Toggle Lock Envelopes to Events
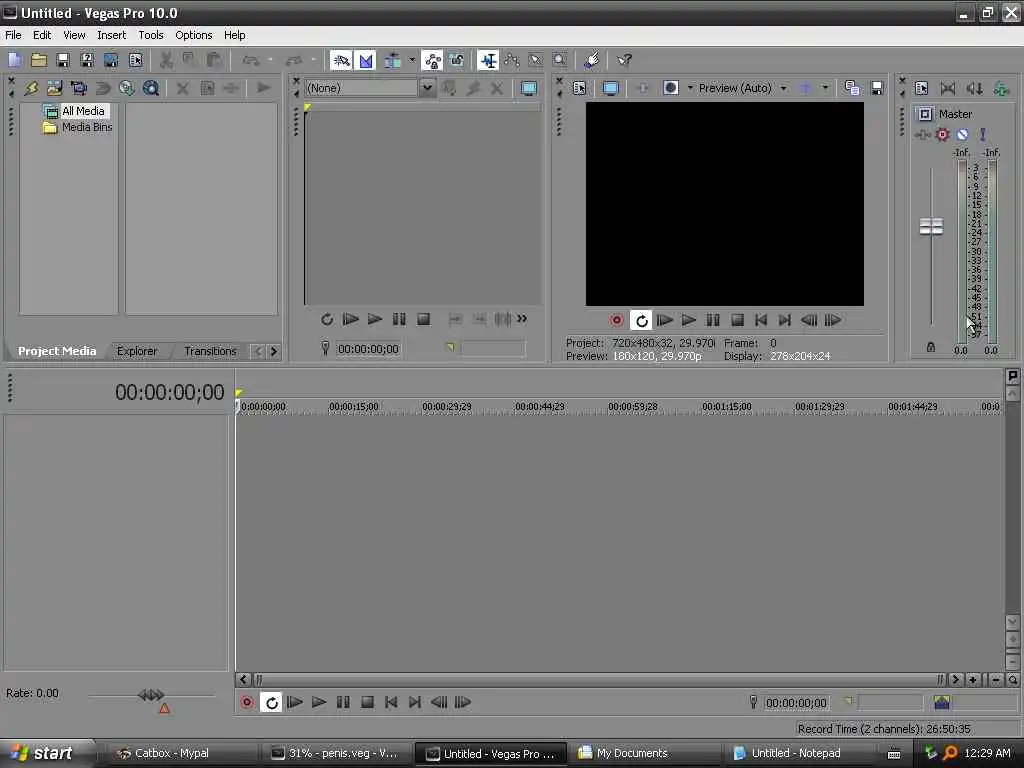This screenshot has height=768, width=1024. [432, 61]
